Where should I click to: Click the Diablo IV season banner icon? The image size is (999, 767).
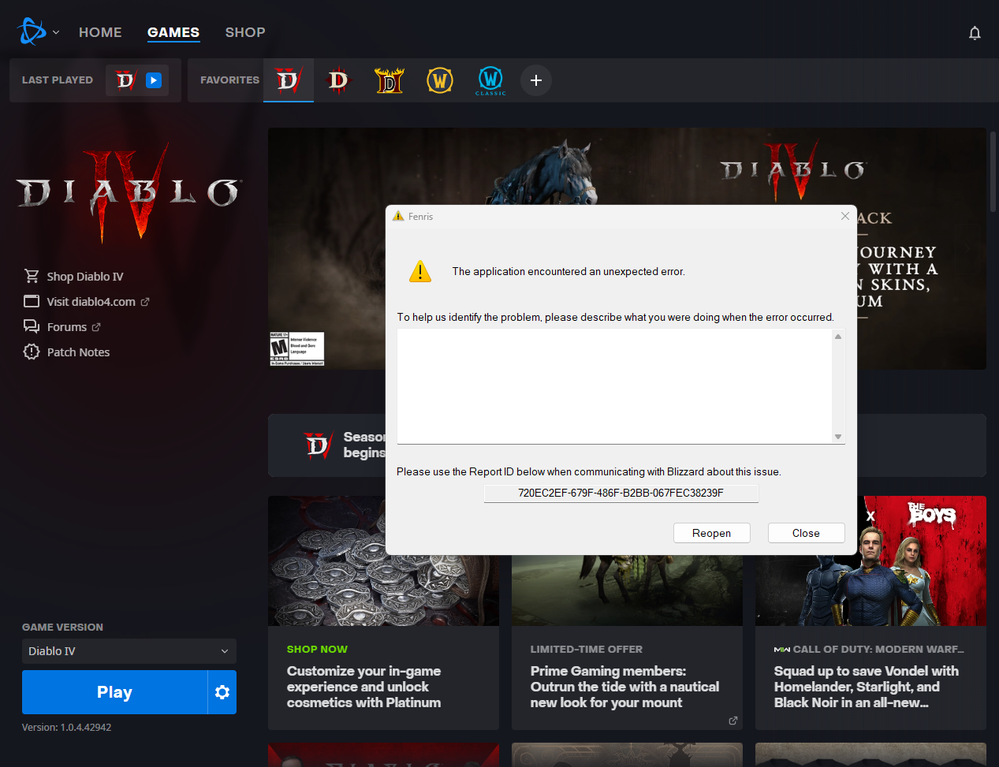[318, 445]
